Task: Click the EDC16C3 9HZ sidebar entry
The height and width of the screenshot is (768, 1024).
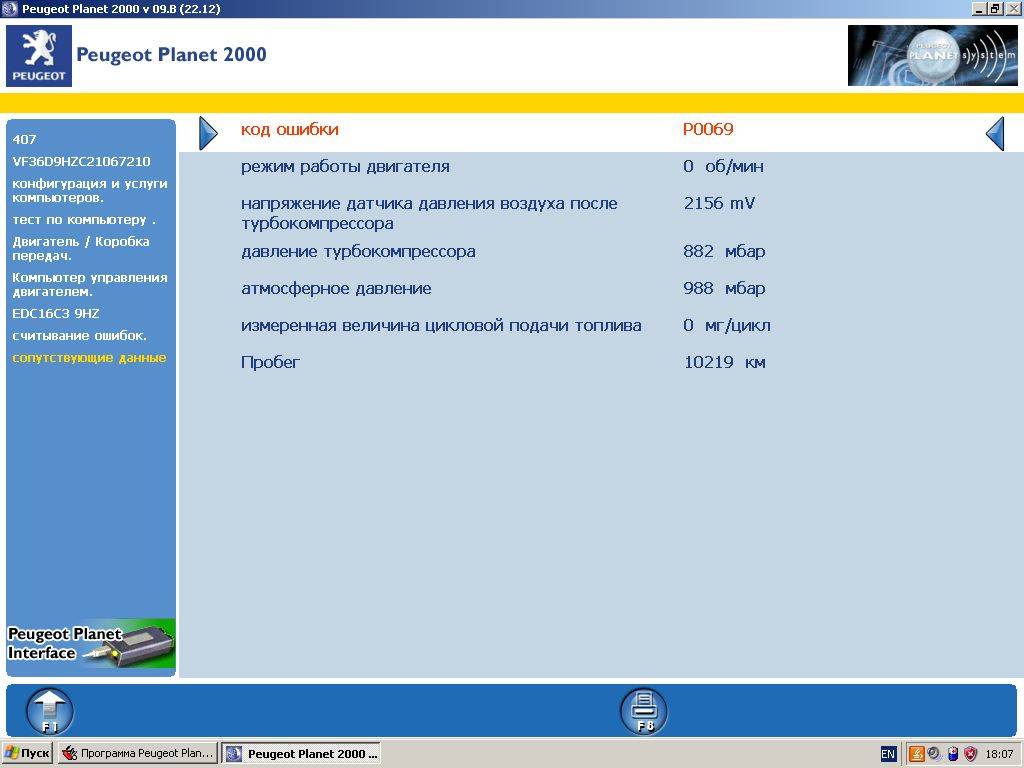Action: (x=56, y=314)
